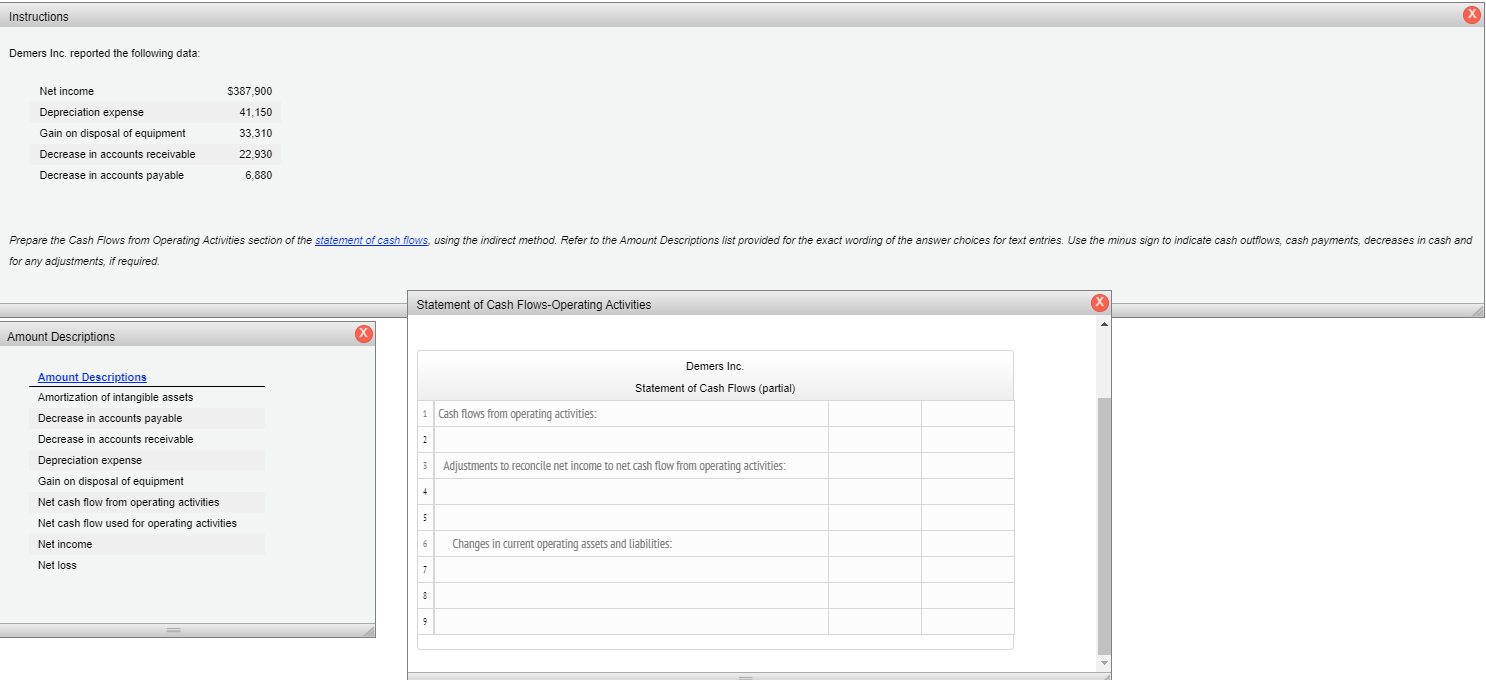Click the accounts payable decrease value 6,880

(257, 175)
